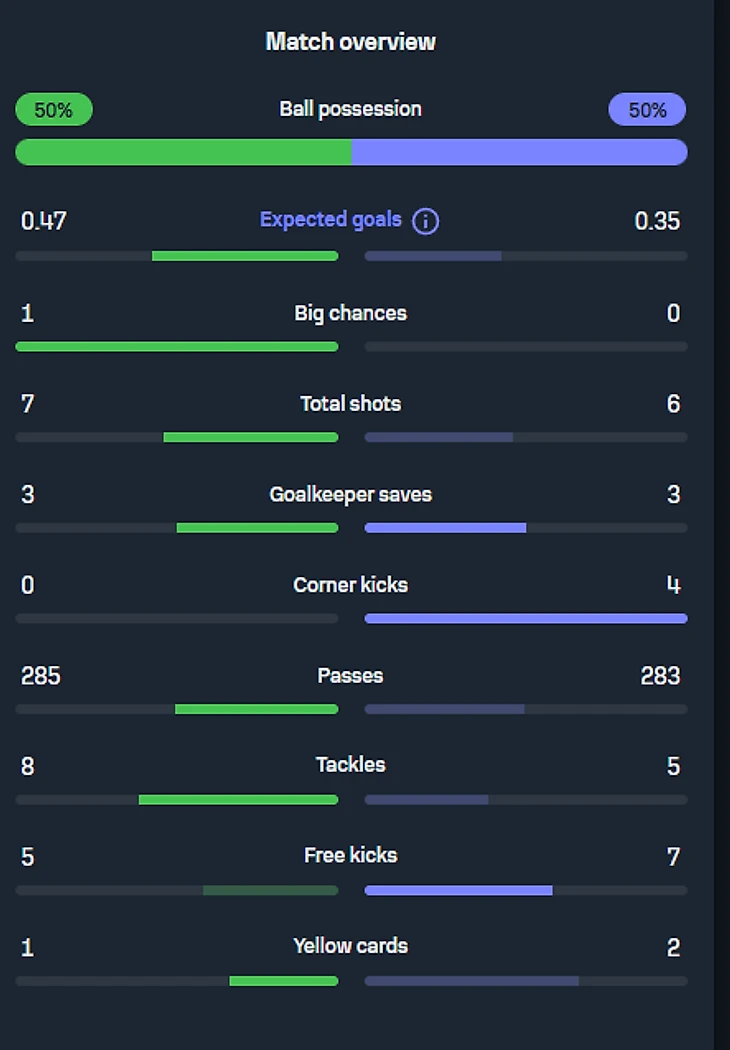Click the purple half of possession bar
730x1050 pixels.
(x=519, y=152)
